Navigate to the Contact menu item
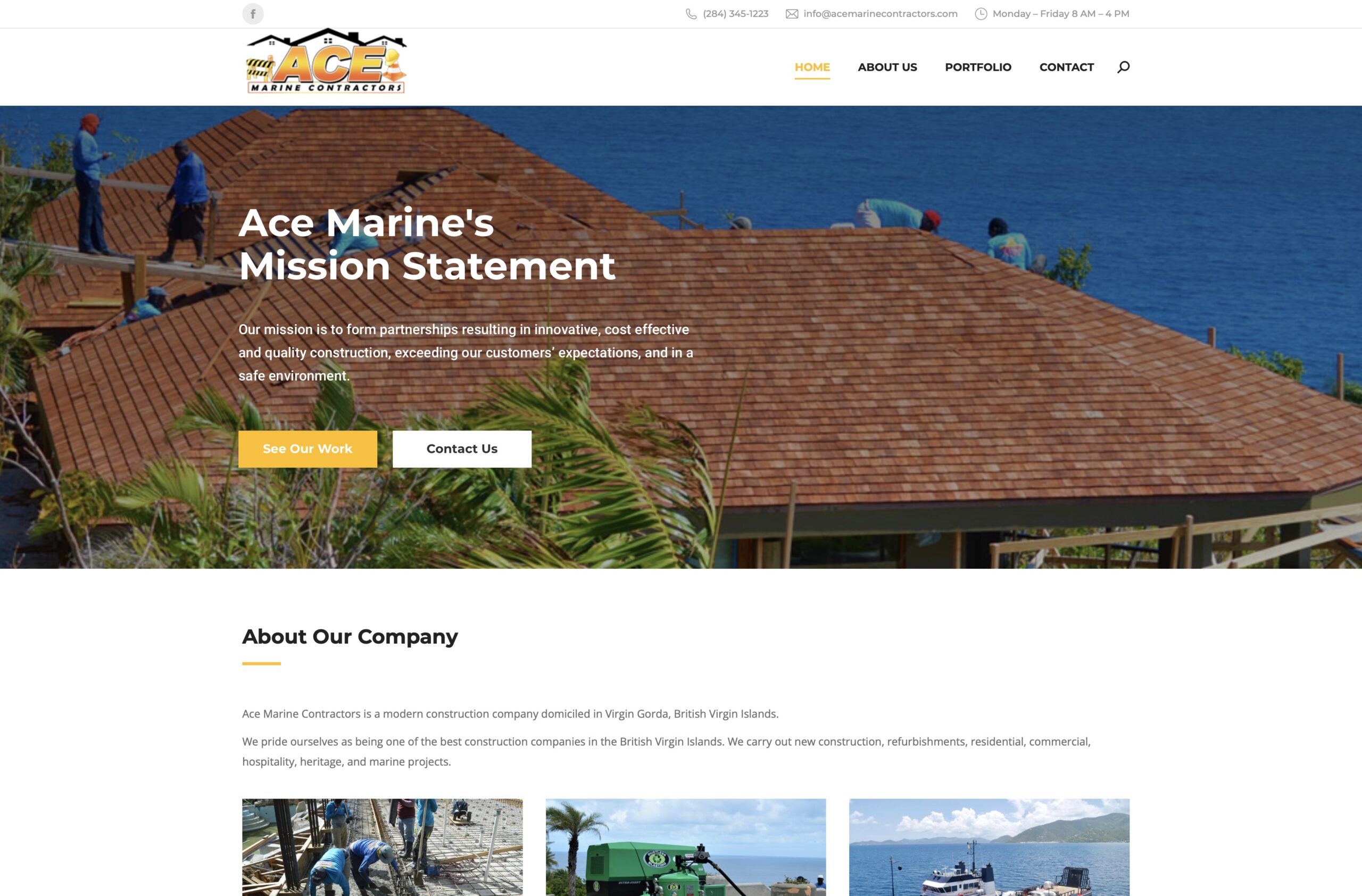1362x896 pixels. pyautogui.click(x=1066, y=67)
